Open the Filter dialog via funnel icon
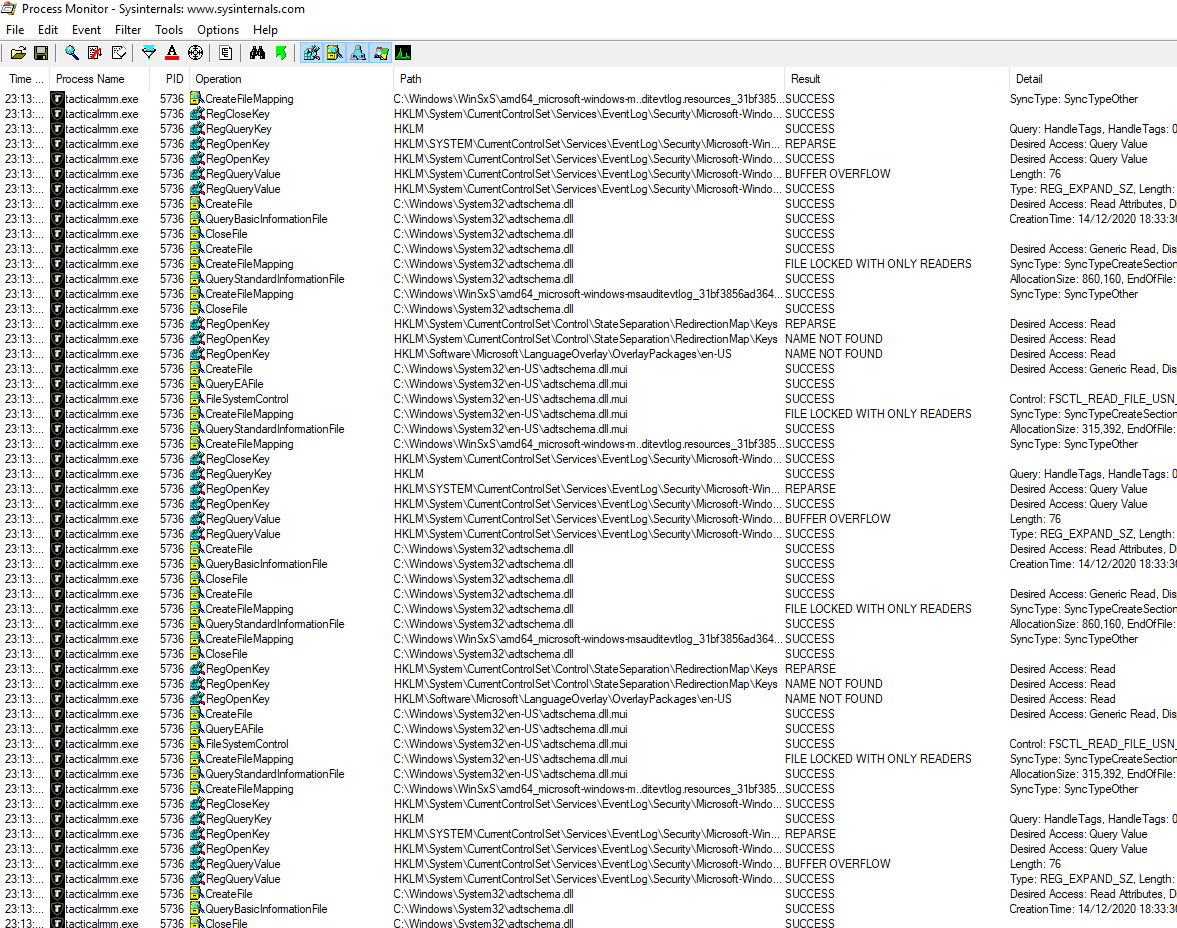The height and width of the screenshot is (928, 1177). 149,53
